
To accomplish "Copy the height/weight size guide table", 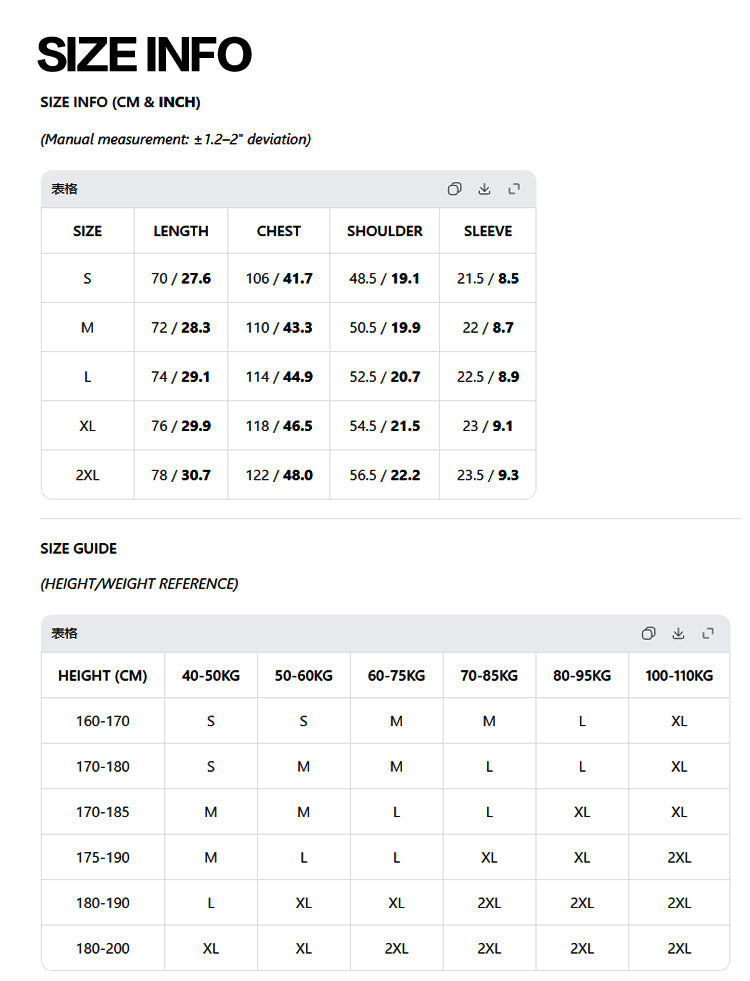I will pos(649,633).
